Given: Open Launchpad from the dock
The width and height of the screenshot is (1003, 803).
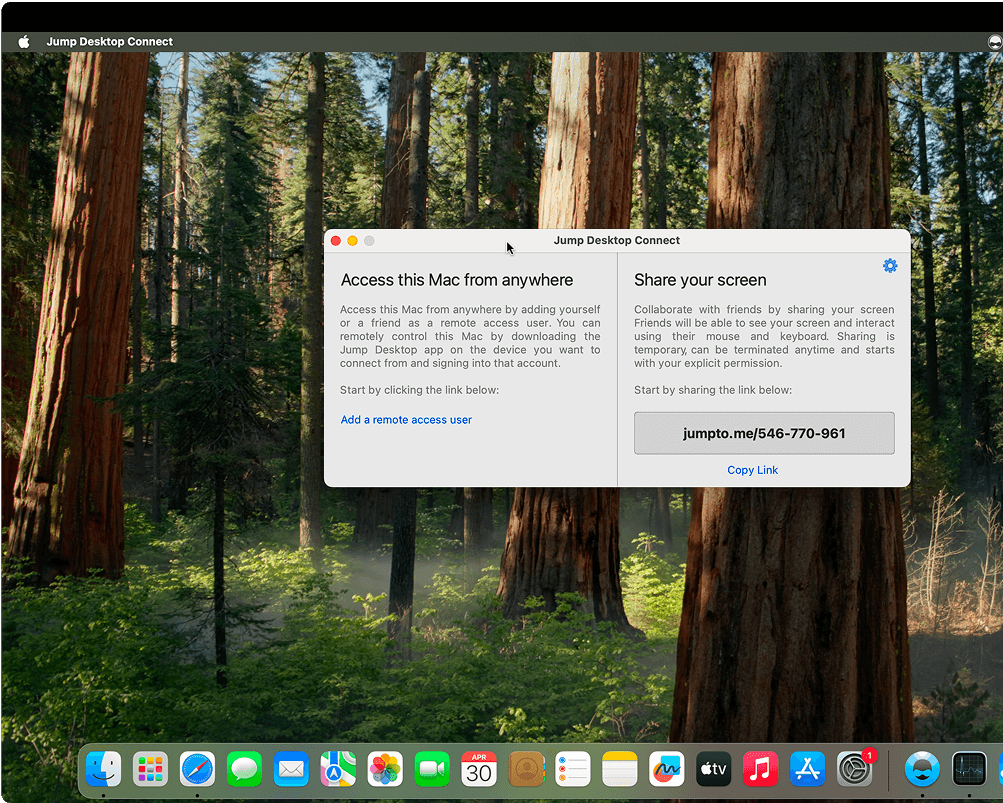Looking at the screenshot, I should [150, 769].
